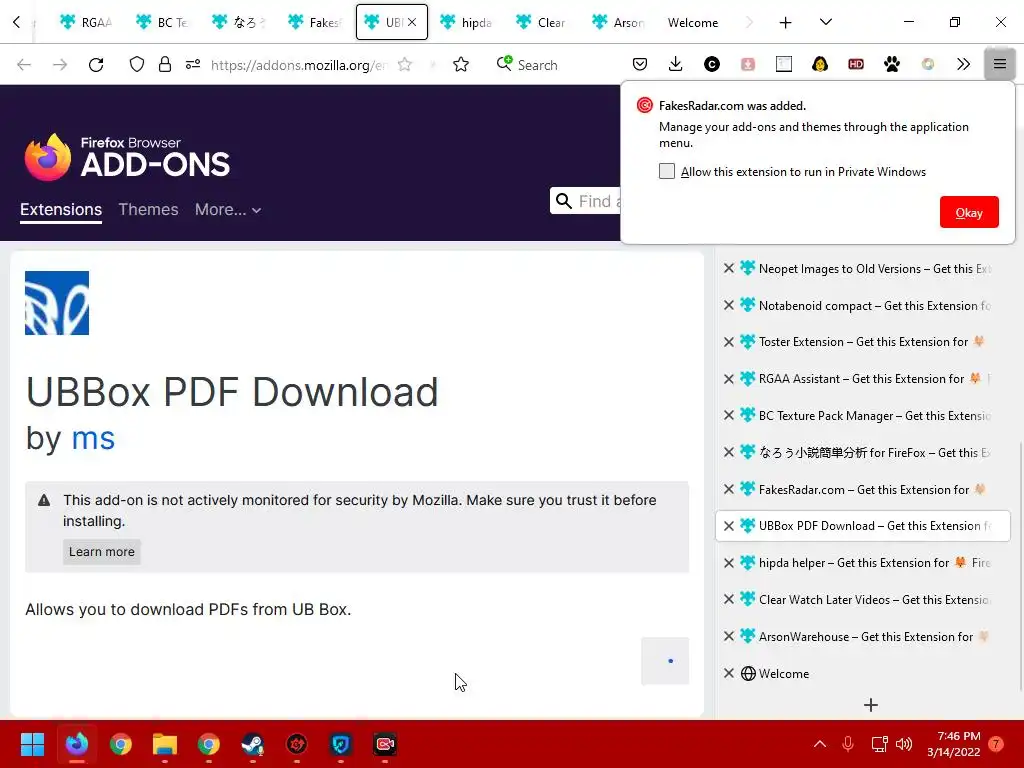Close the ArsonWarehouse tab from list
Screen dimensions: 1024x768
(x=729, y=636)
